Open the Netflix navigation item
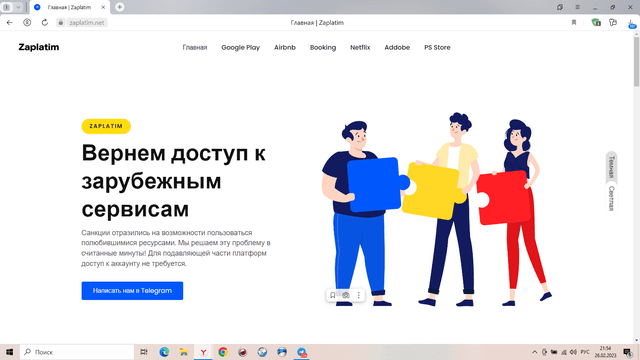This screenshot has width=640, height=360. (360, 47)
